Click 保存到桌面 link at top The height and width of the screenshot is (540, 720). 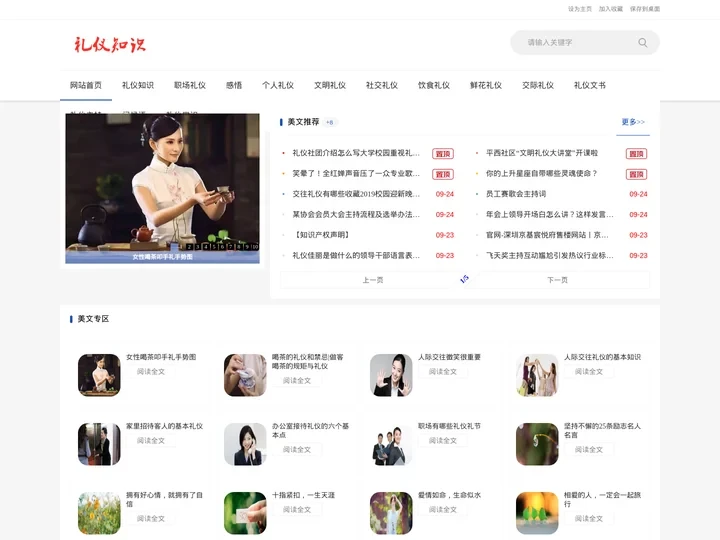pyautogui.click(x=645, y=9)
